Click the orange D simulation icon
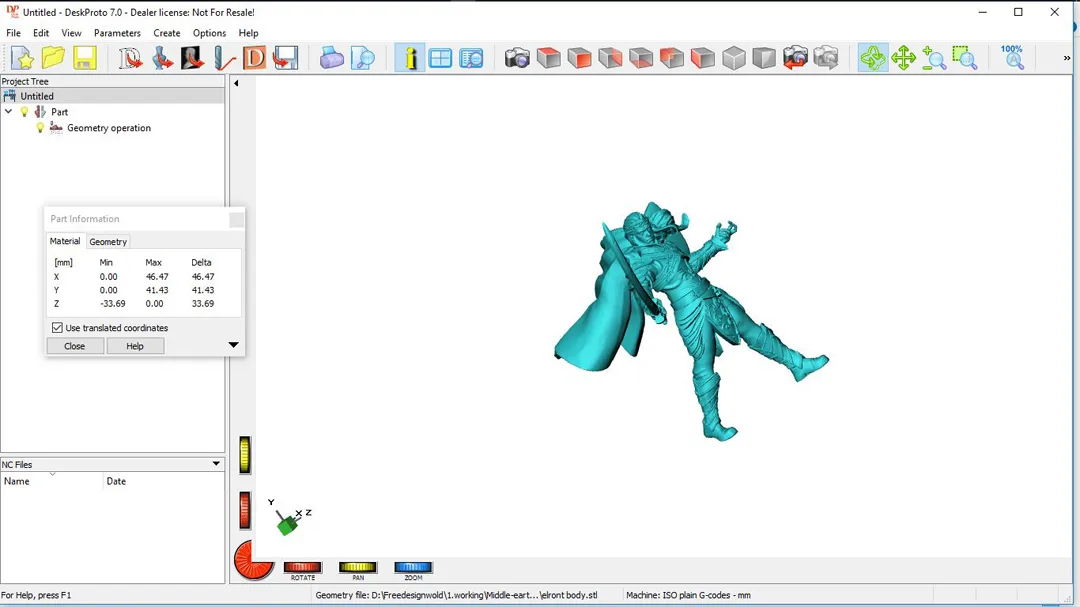Image resolution: width=1080 pixels, height=607 pixels. coord(254,58)
